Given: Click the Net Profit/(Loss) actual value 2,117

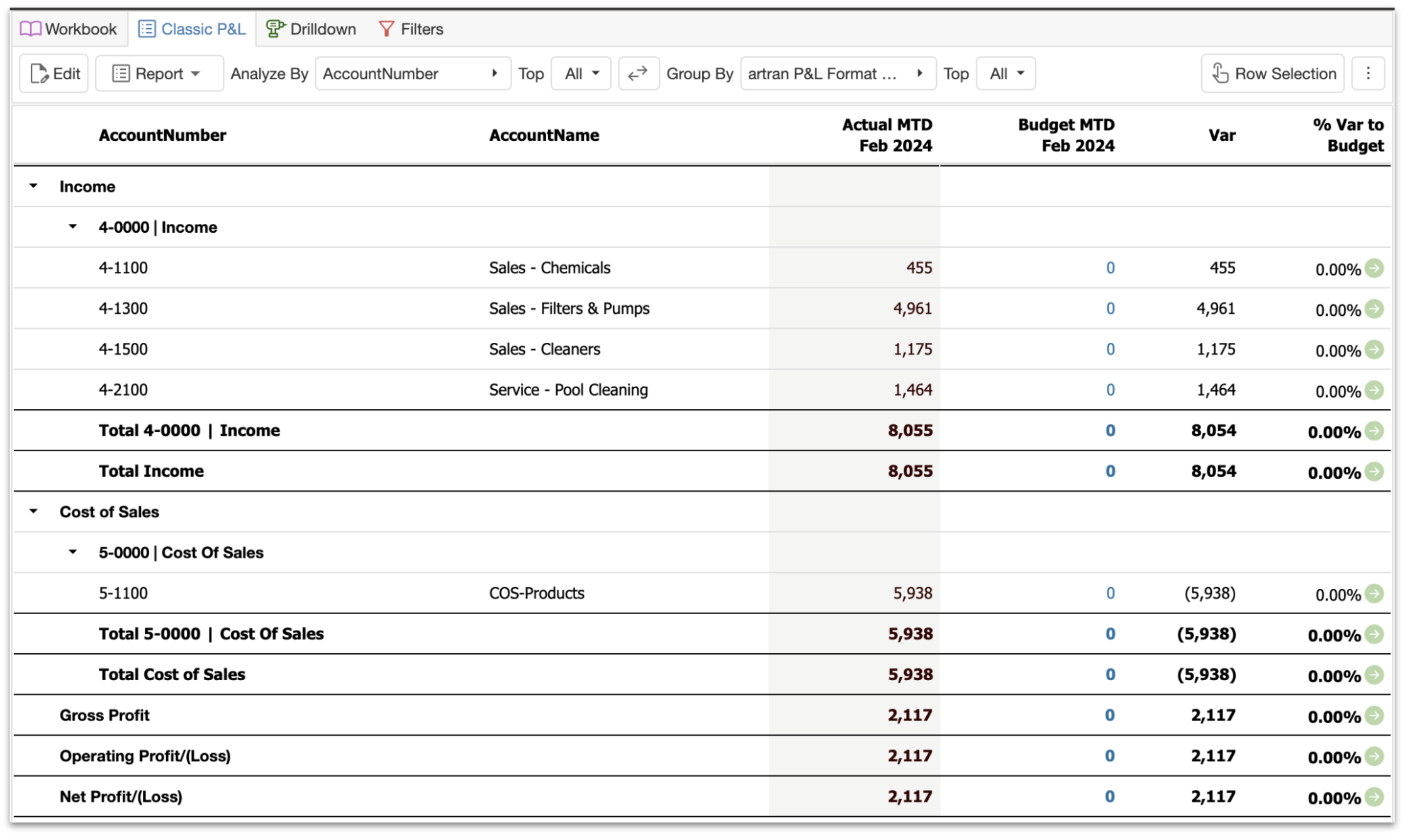Looking at the screenshot, I should point(910,797).
